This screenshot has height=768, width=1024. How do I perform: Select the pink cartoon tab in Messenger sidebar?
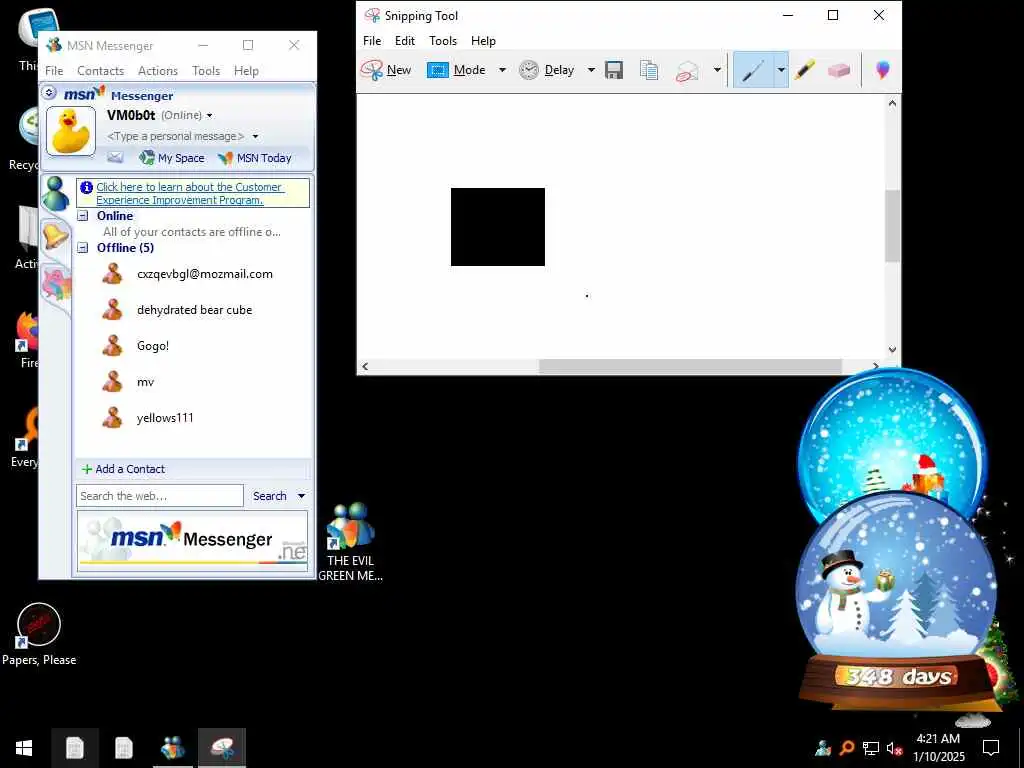click(57, 285)
